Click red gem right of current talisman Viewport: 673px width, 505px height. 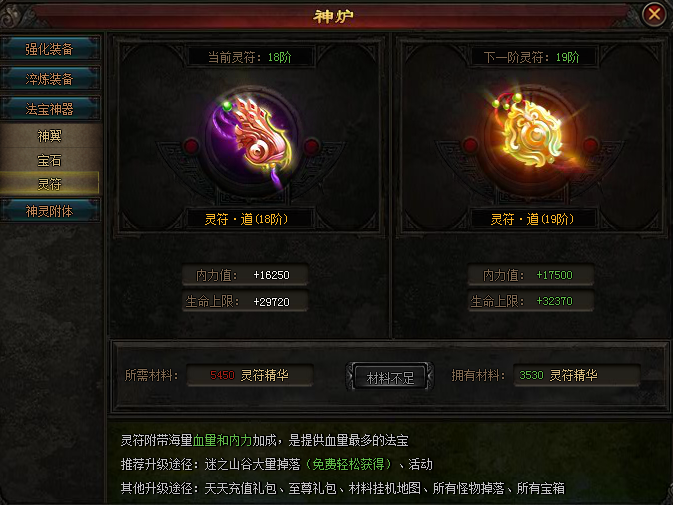311,146
